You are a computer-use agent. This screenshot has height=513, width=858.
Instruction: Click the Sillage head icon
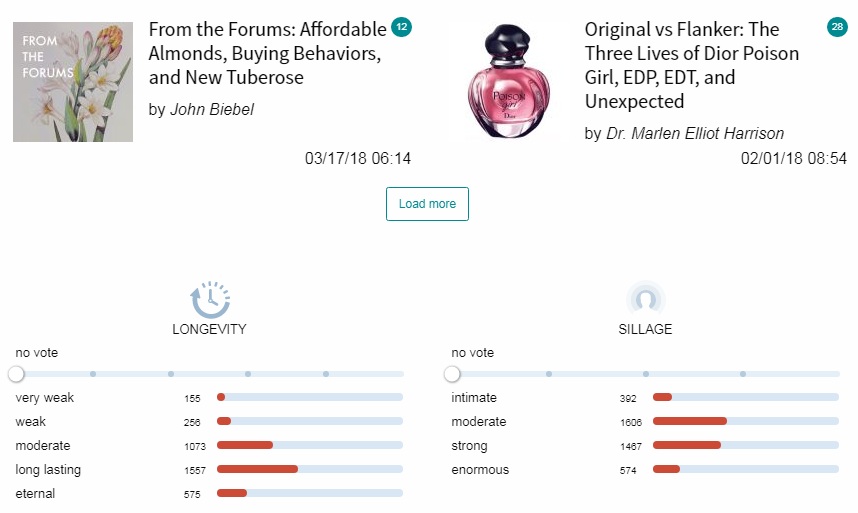(x=646, y=299)
